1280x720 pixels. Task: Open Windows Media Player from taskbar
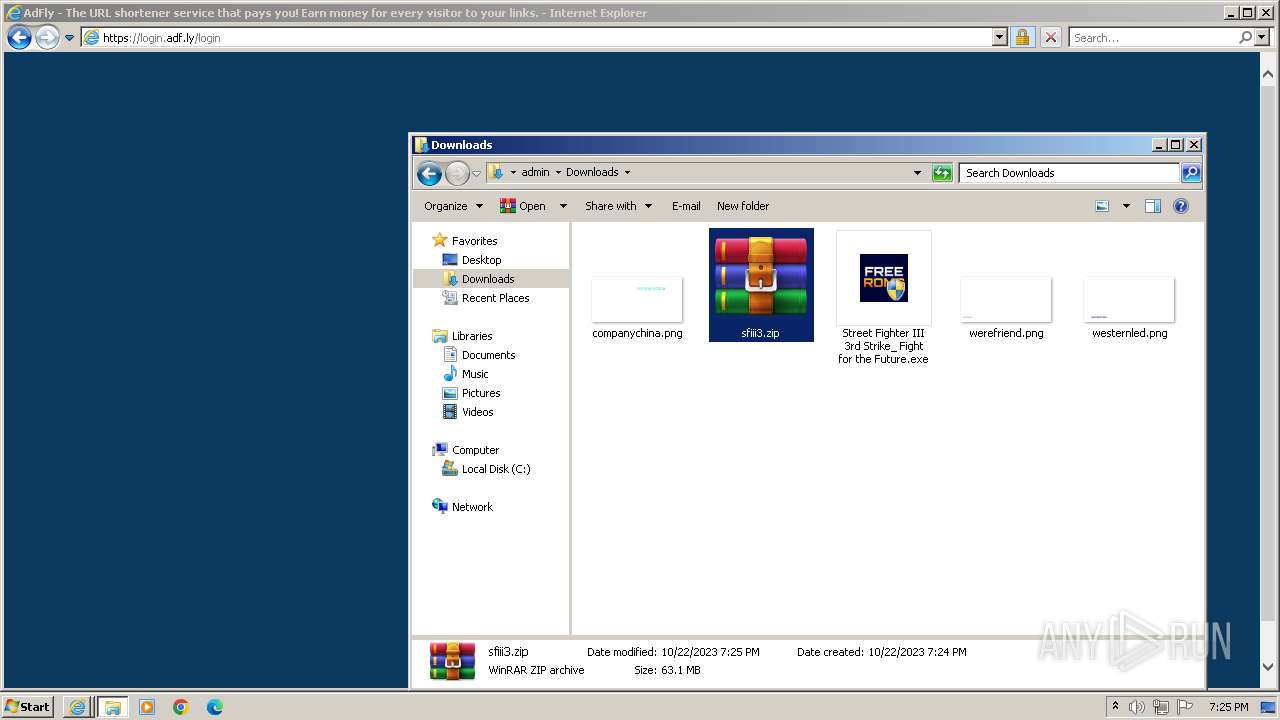147,707
